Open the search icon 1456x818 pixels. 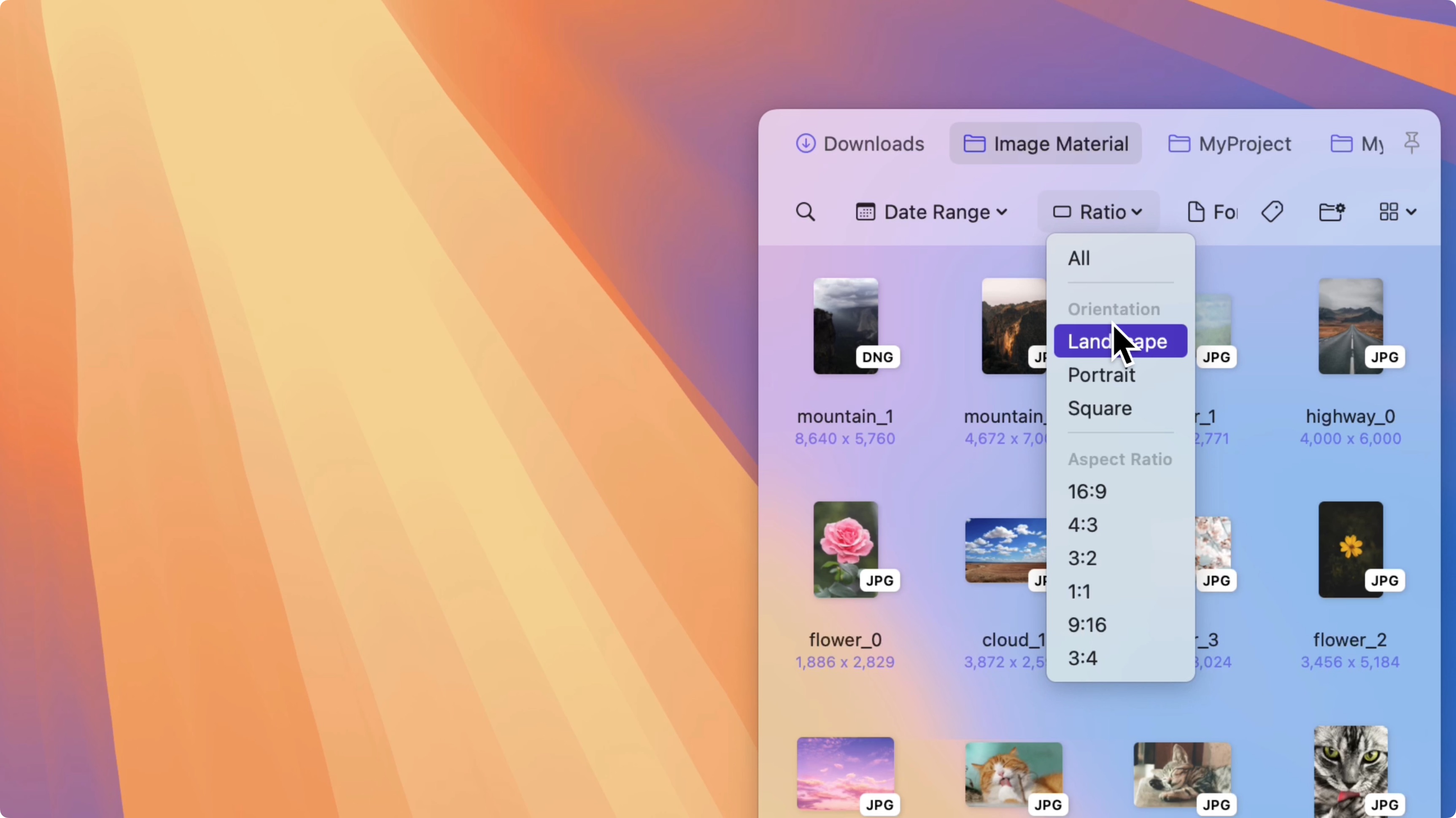(x=805, y=212)
